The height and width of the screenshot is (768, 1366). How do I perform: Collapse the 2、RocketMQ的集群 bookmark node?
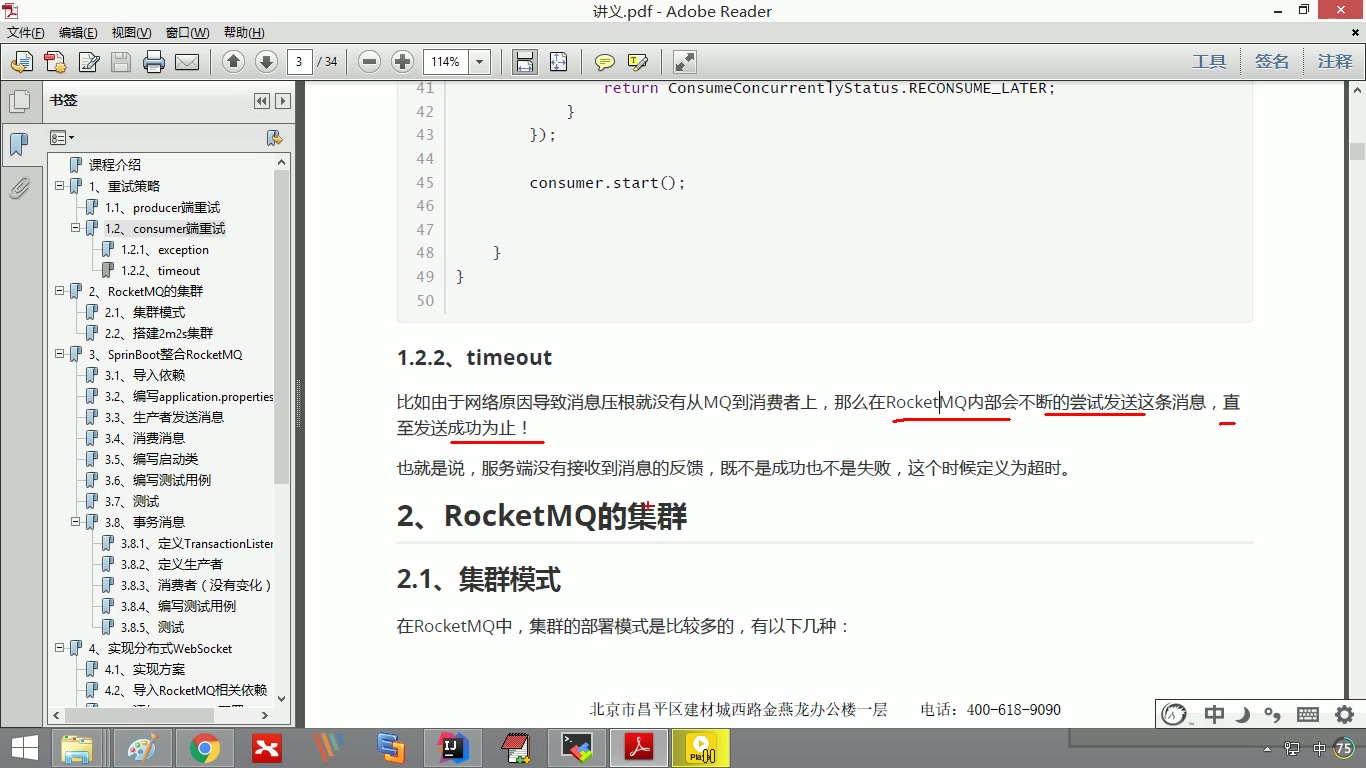pos(60,291)
